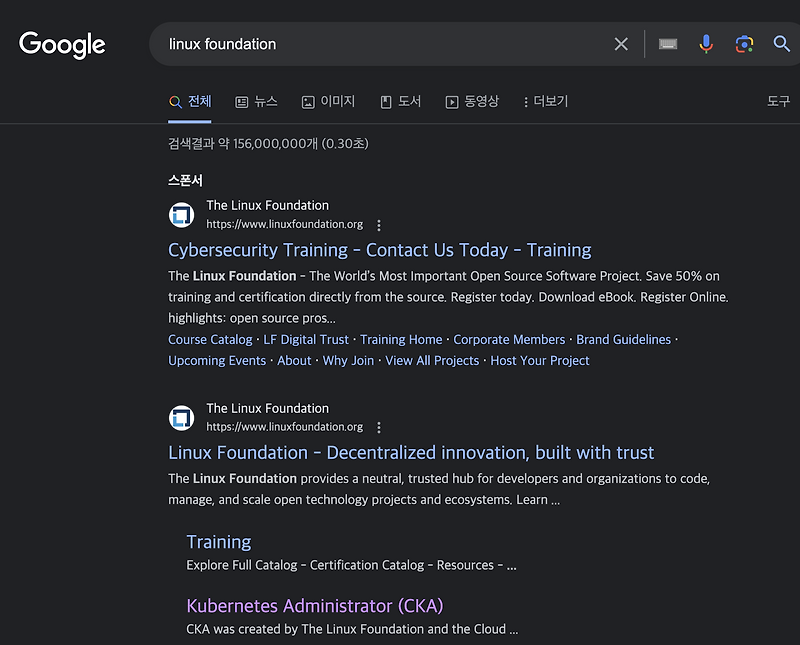Open Kubernetes Administrator (CKA) link
Screen dimensions: 800x645
(315, 606)
